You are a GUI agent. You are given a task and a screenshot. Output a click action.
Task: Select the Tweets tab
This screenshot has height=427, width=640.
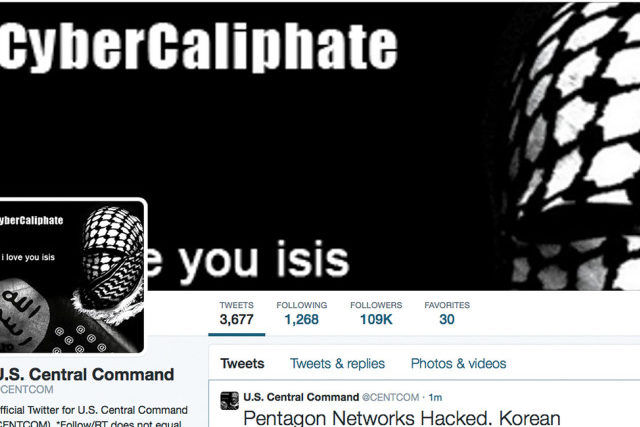242,363
